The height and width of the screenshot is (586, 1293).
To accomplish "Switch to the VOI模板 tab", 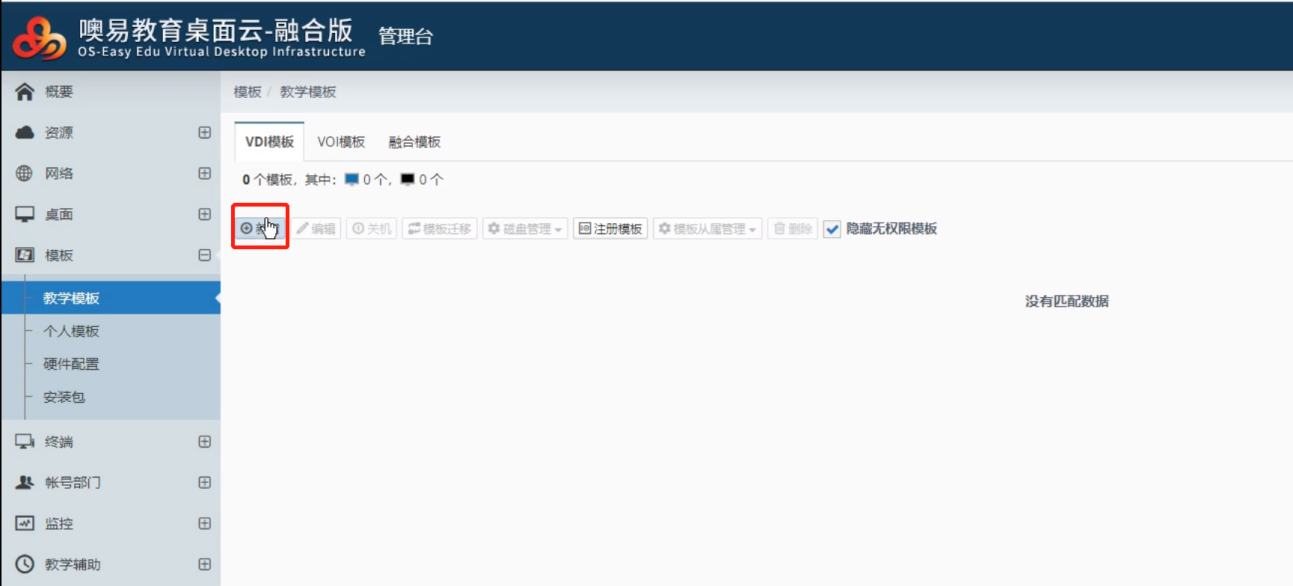I will 341,142.
